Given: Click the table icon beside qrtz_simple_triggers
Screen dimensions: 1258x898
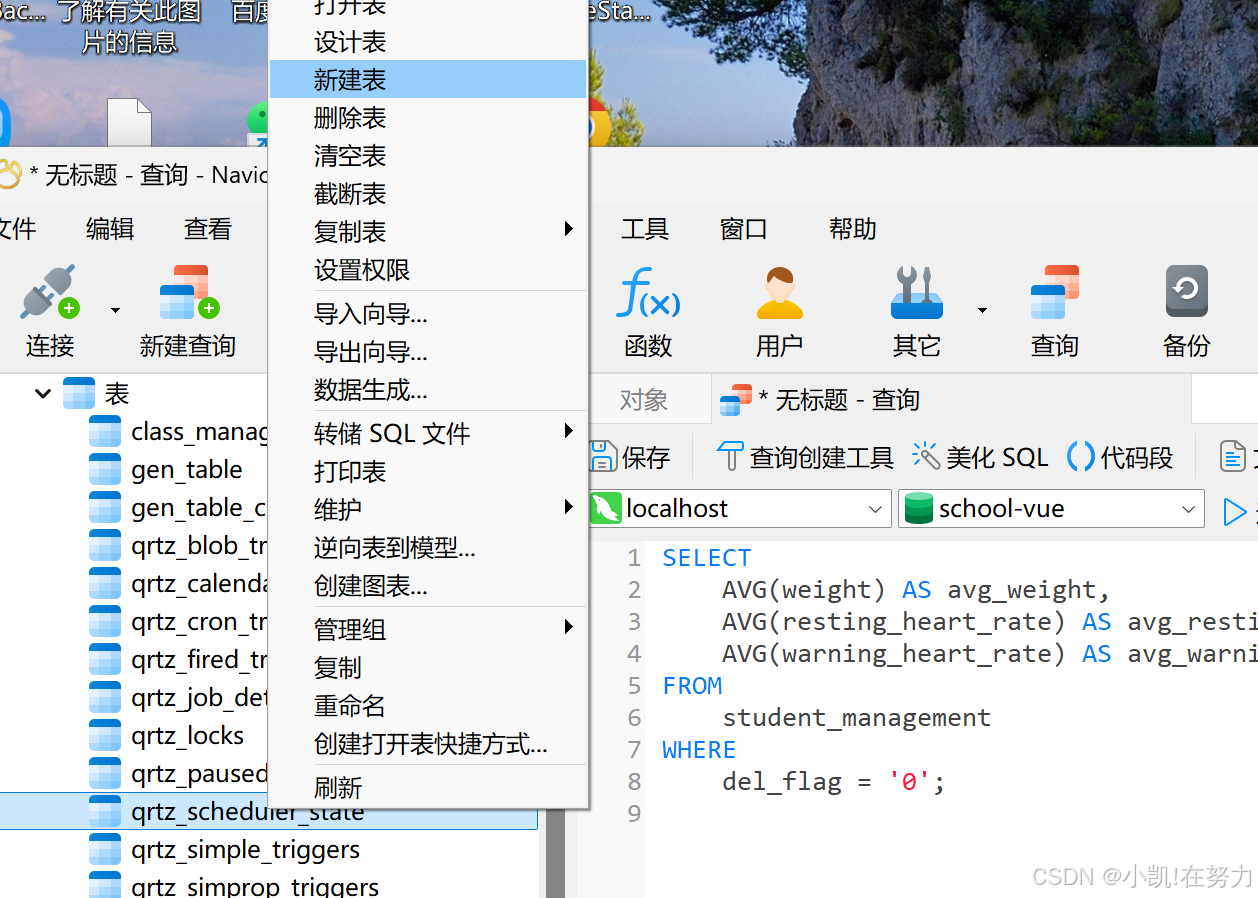Looking at the screenshot, I should [105, 850].
